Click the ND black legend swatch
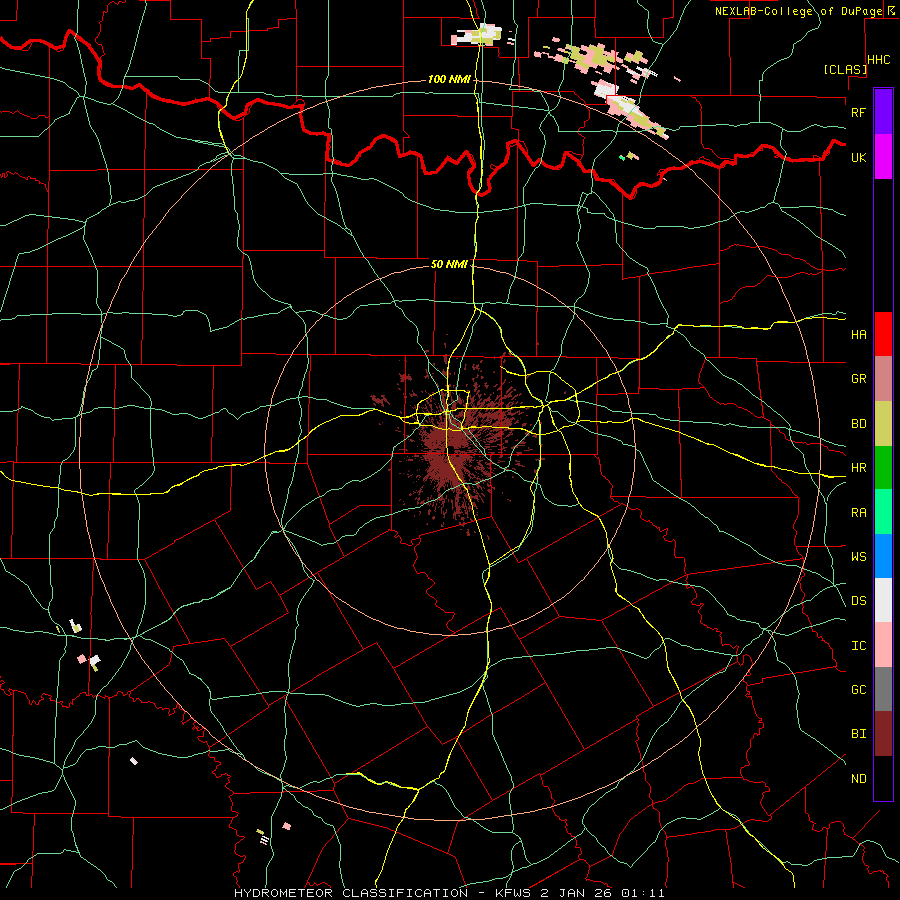Viewport: 900px width, 900px height. pos(883,778)
